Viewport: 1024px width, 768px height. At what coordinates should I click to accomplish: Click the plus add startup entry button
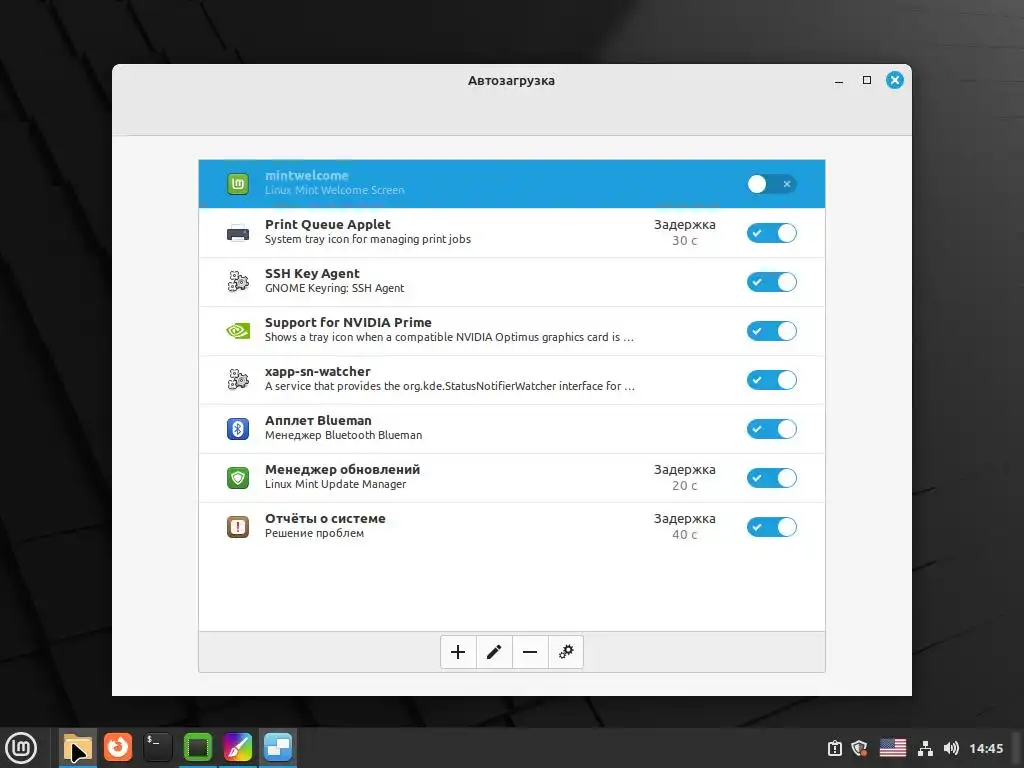[458, 652]
